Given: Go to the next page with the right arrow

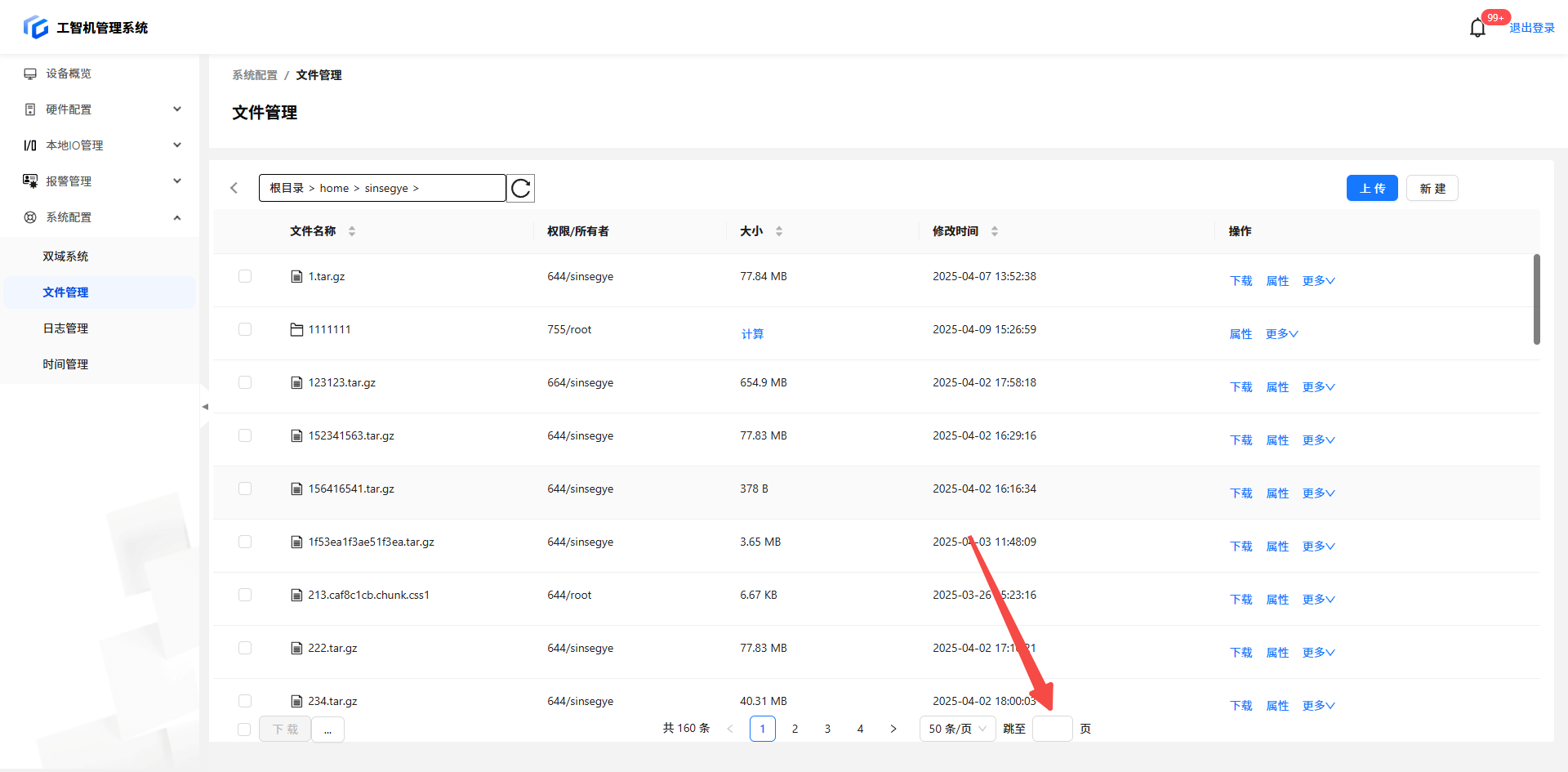Looking at the screenshot, I should (893, 729).
